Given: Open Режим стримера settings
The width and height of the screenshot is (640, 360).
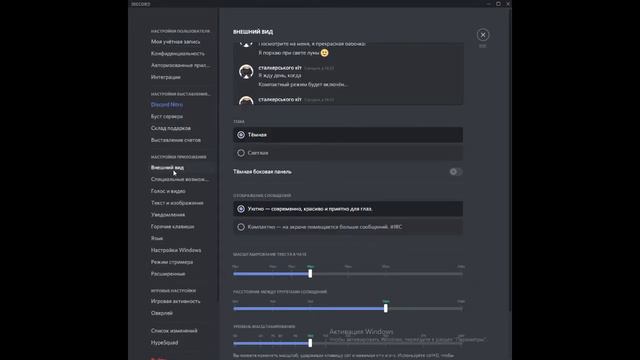Looking at the screenshot, I should 172,262.
